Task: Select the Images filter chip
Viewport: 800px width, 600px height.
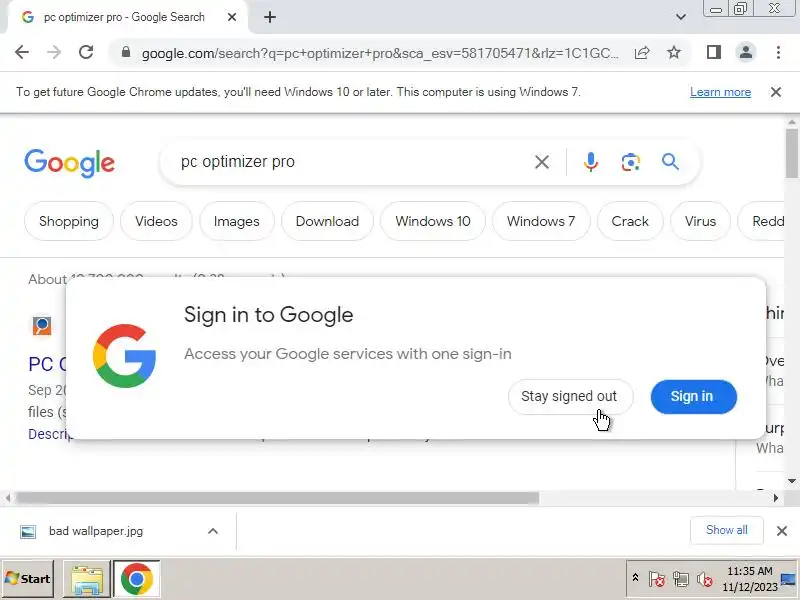Action: click(237, 221)
